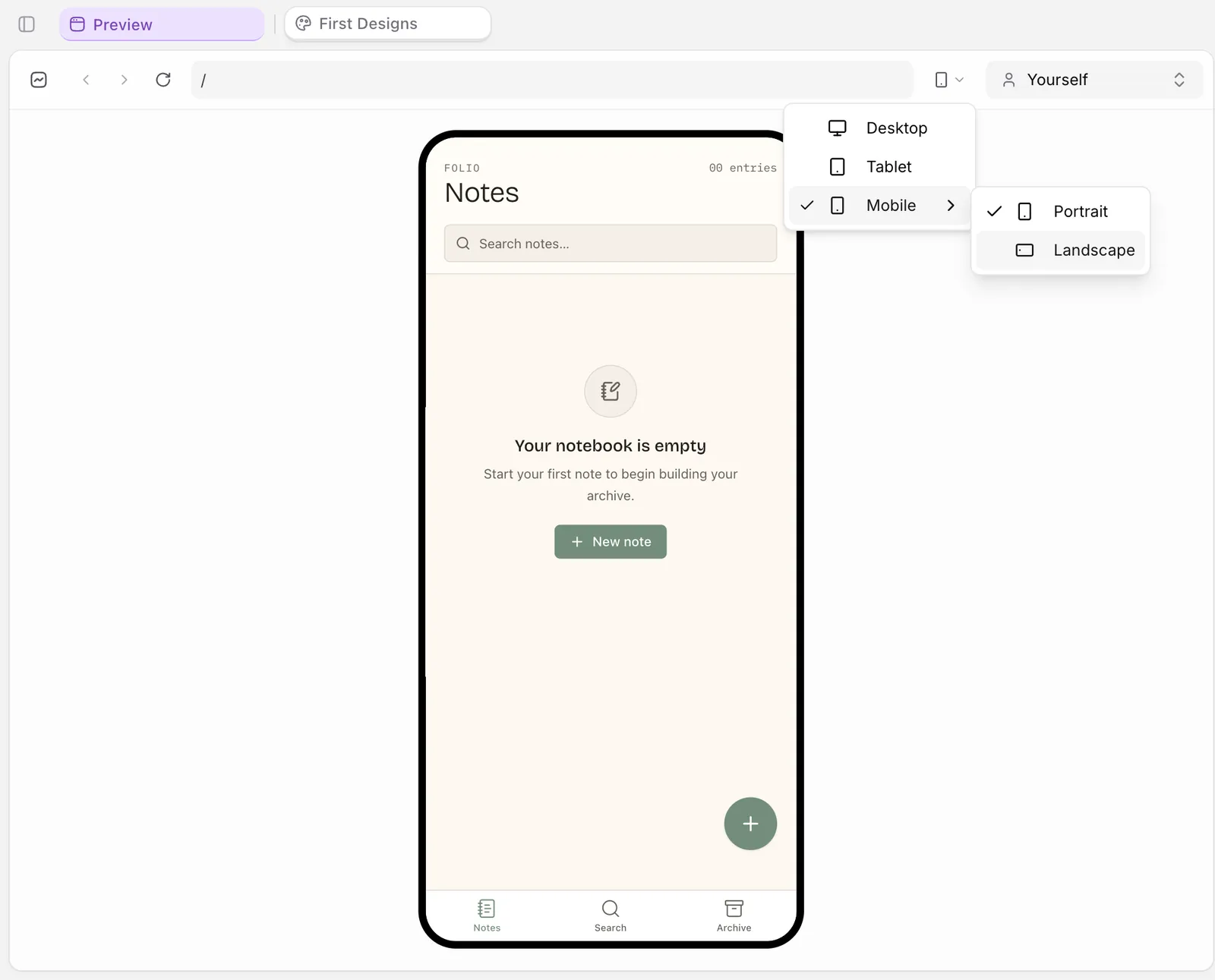
Task: Click the activity chart icon in toolbar
Action: click(x=39, y=80)
